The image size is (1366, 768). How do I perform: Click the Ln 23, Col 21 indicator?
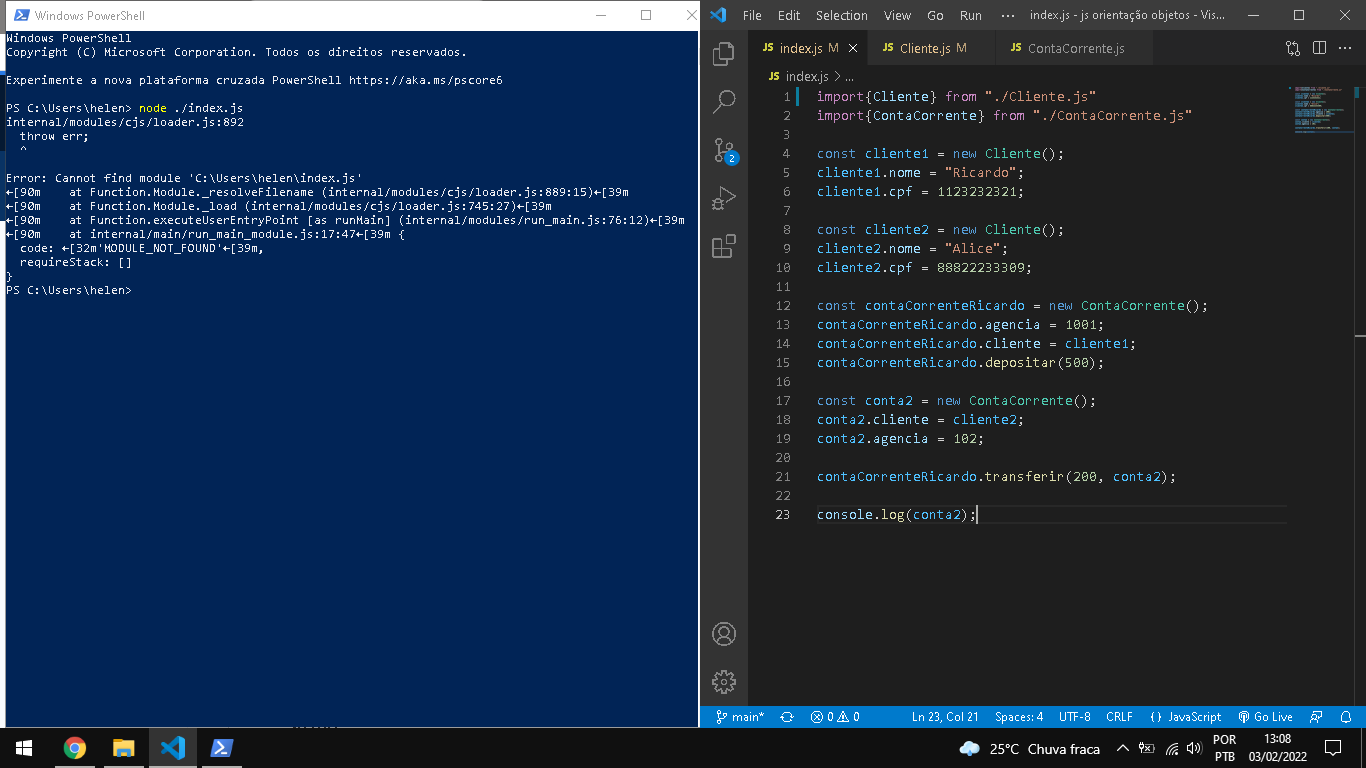pos(945,717)
